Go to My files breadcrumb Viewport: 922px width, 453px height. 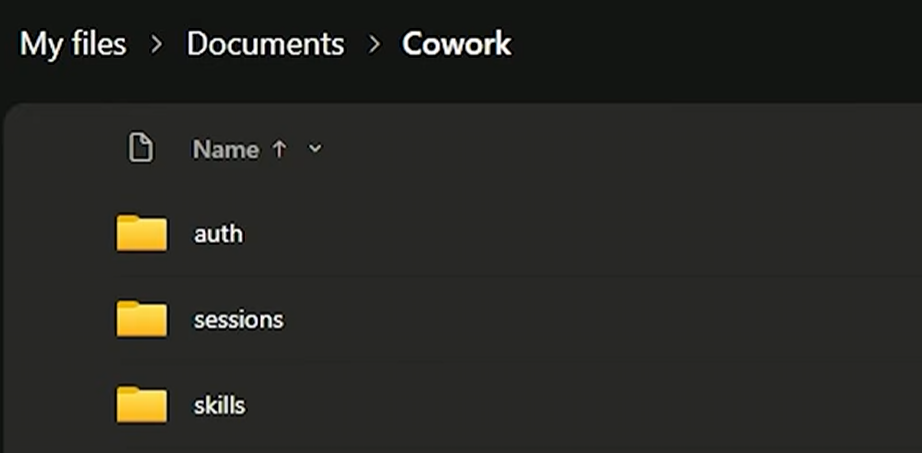coord(73,44)
